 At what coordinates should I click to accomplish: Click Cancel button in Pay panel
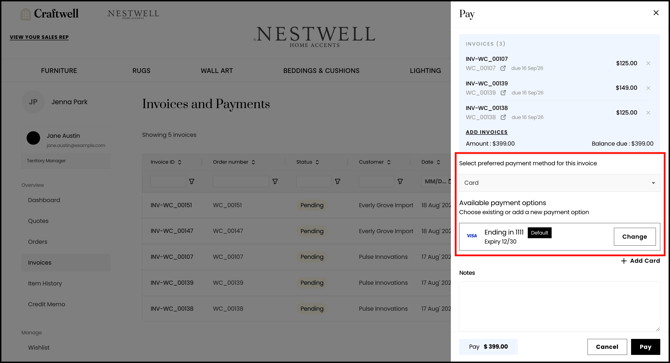pyautogui.click(x=607, y=347)
